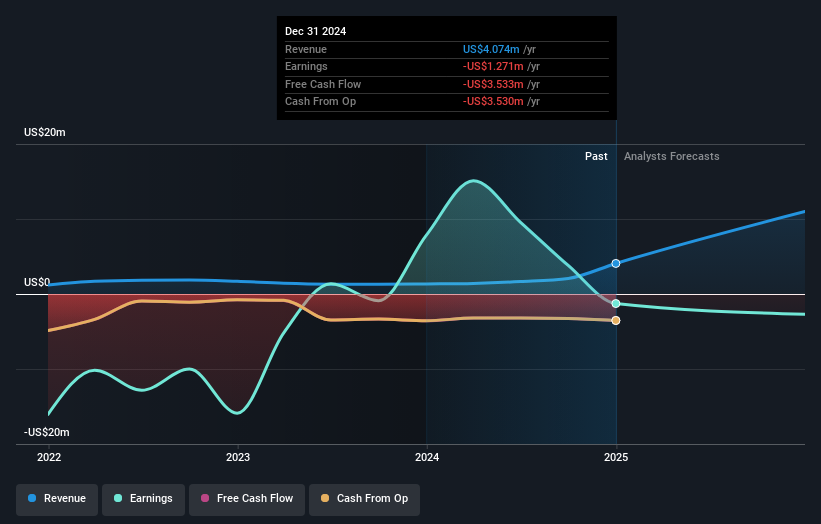Click the 2024 x-axis label
The width and height of the screenshot is (821, 524).
[x=427, y=458]
